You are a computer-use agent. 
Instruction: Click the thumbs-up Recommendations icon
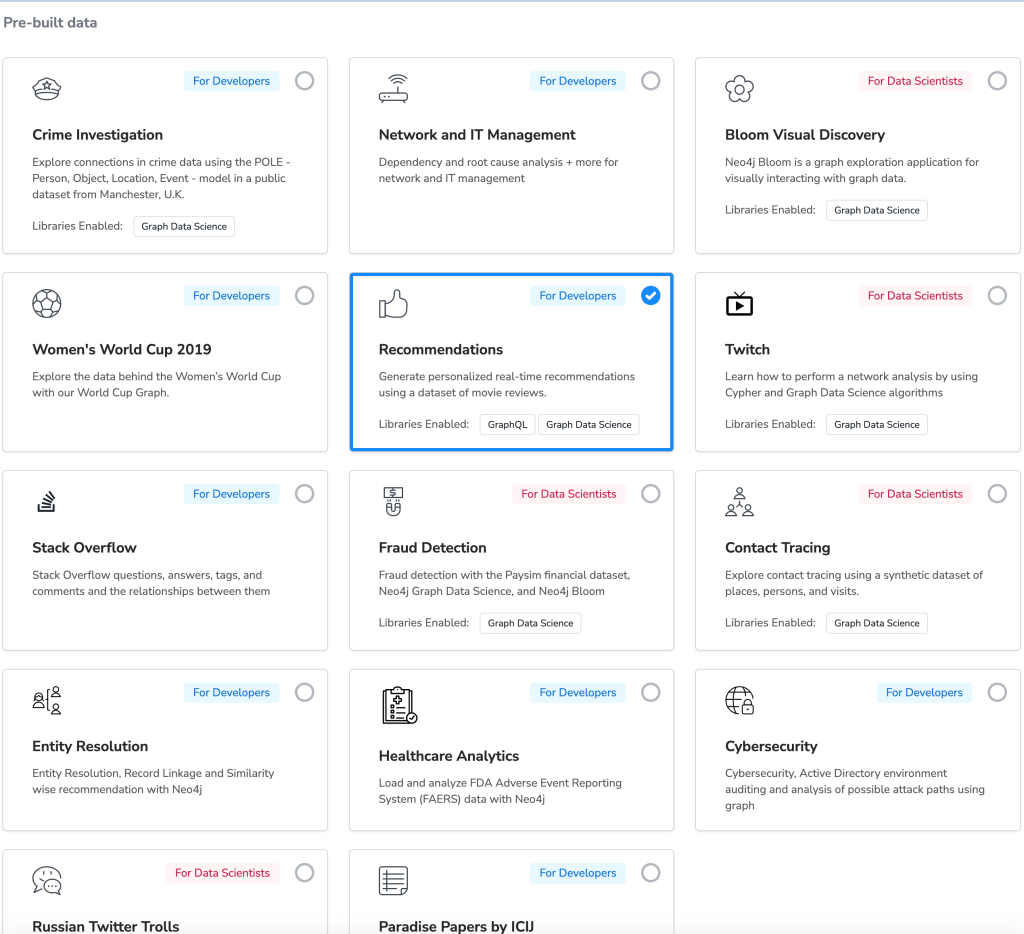click(x=393, y=303)
